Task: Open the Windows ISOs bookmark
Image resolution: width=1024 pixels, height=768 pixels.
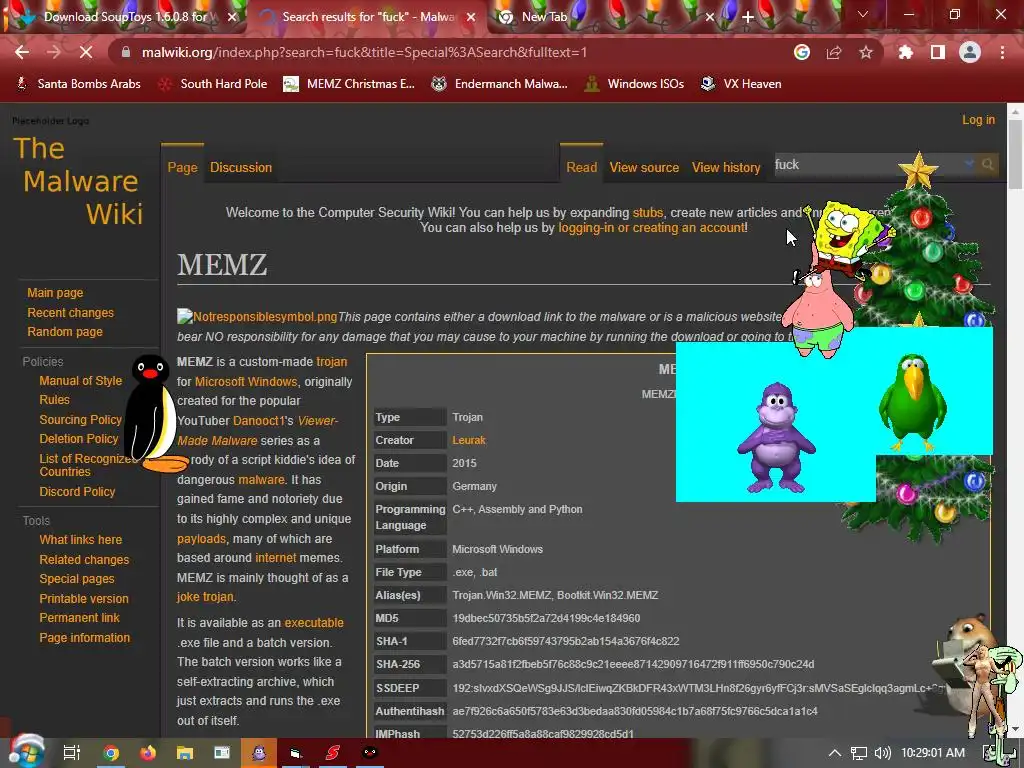Action: tap(635, 84)
